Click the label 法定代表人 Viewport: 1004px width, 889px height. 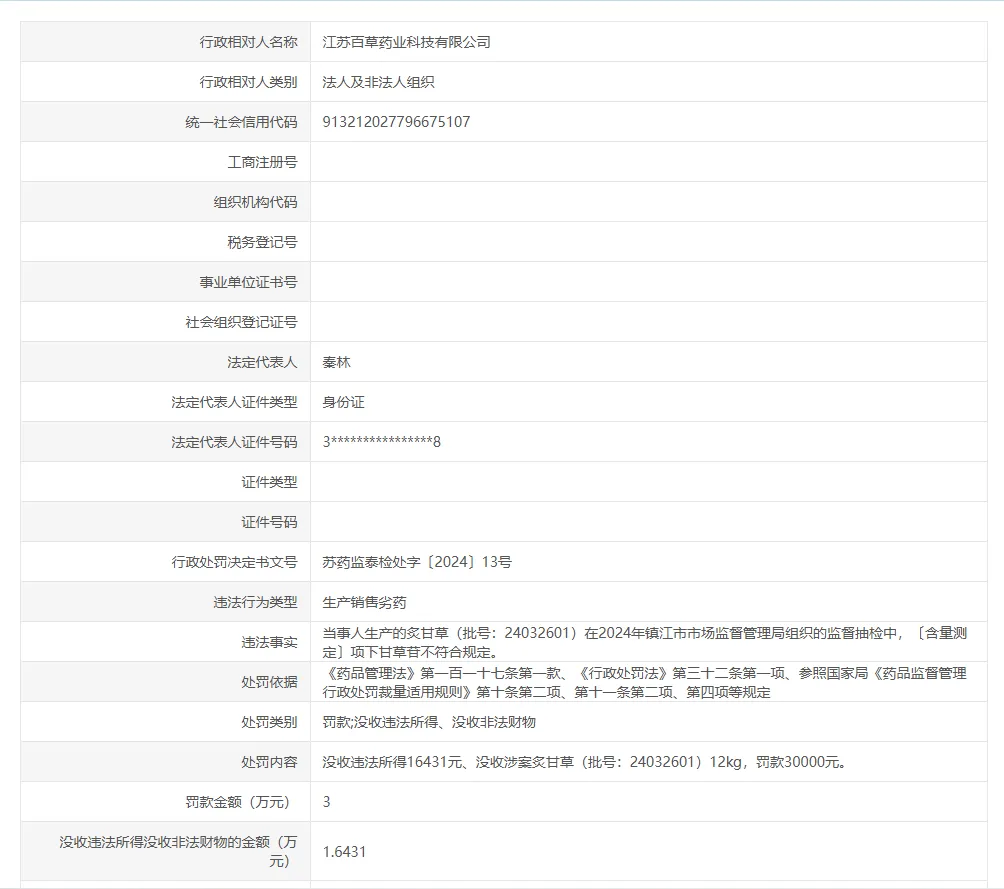click(263, 362)
